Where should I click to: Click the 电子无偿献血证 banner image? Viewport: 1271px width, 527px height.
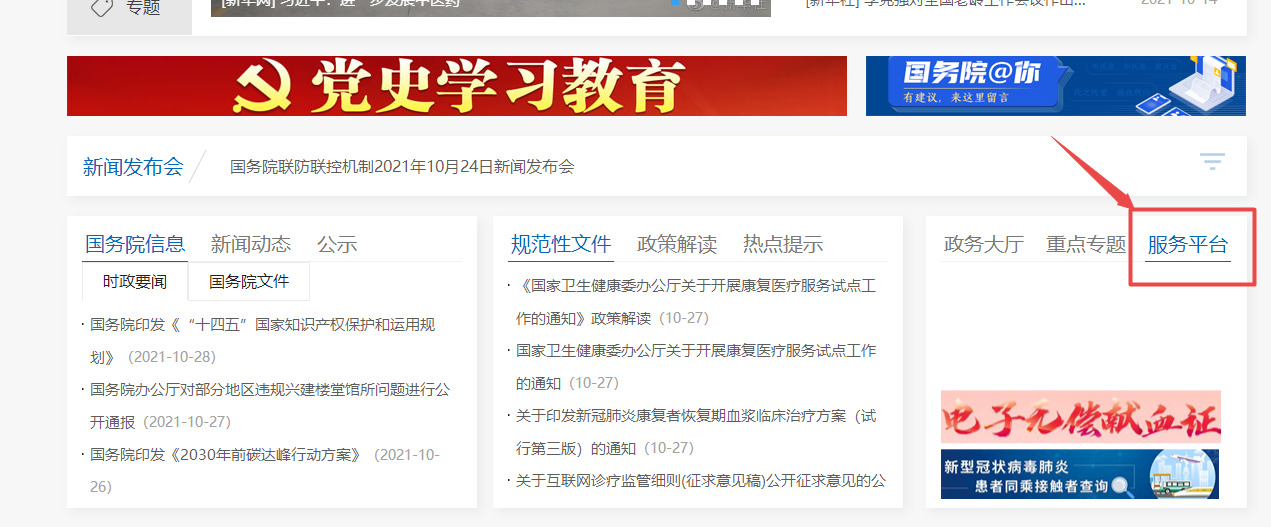tap(1080, 416)
